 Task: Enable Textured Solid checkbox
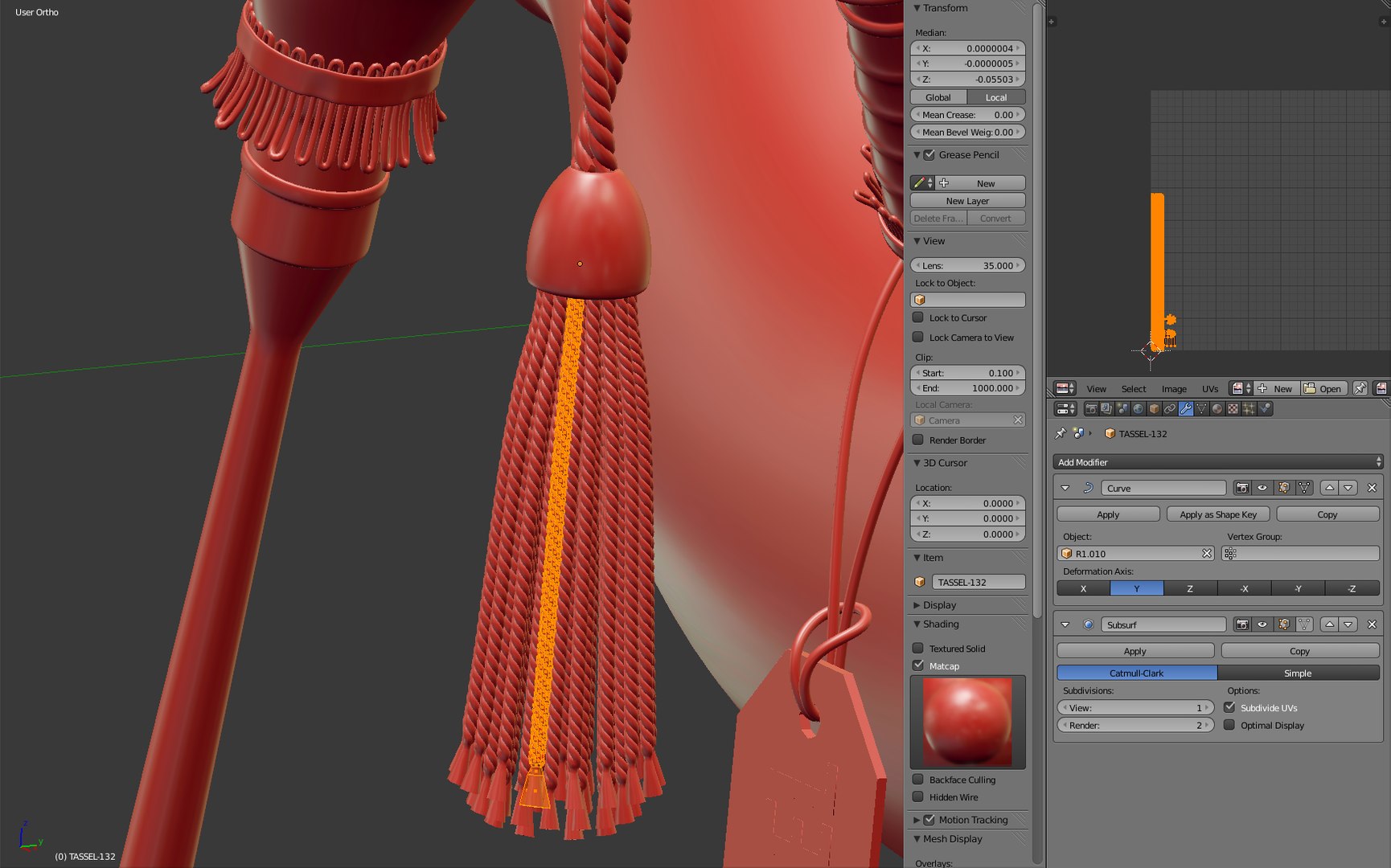tap(918, 648)
